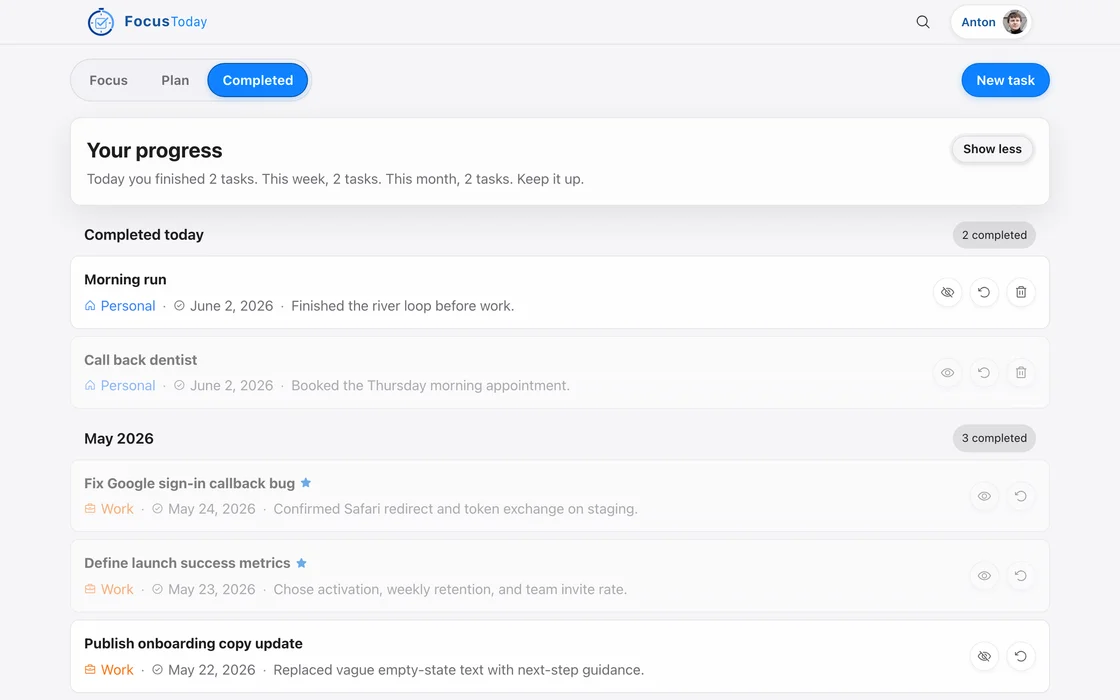1120x700 pixels.
Task: Hide Publish onboarding copy update task
Action: 984,656
